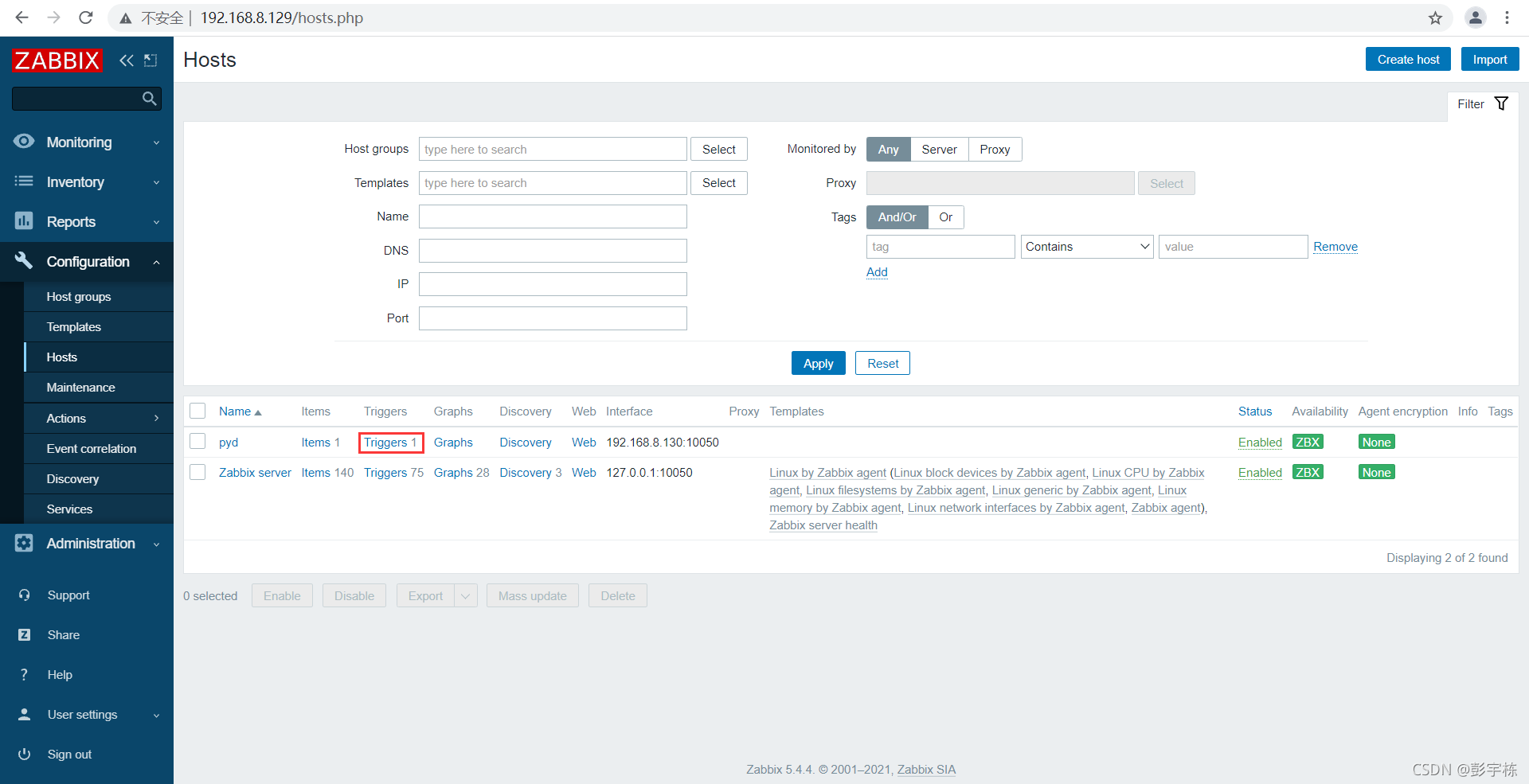Screen dimensions: 1529x784
Task: Click ZBX availability badge for pyd
Action: coord(1308,442)
